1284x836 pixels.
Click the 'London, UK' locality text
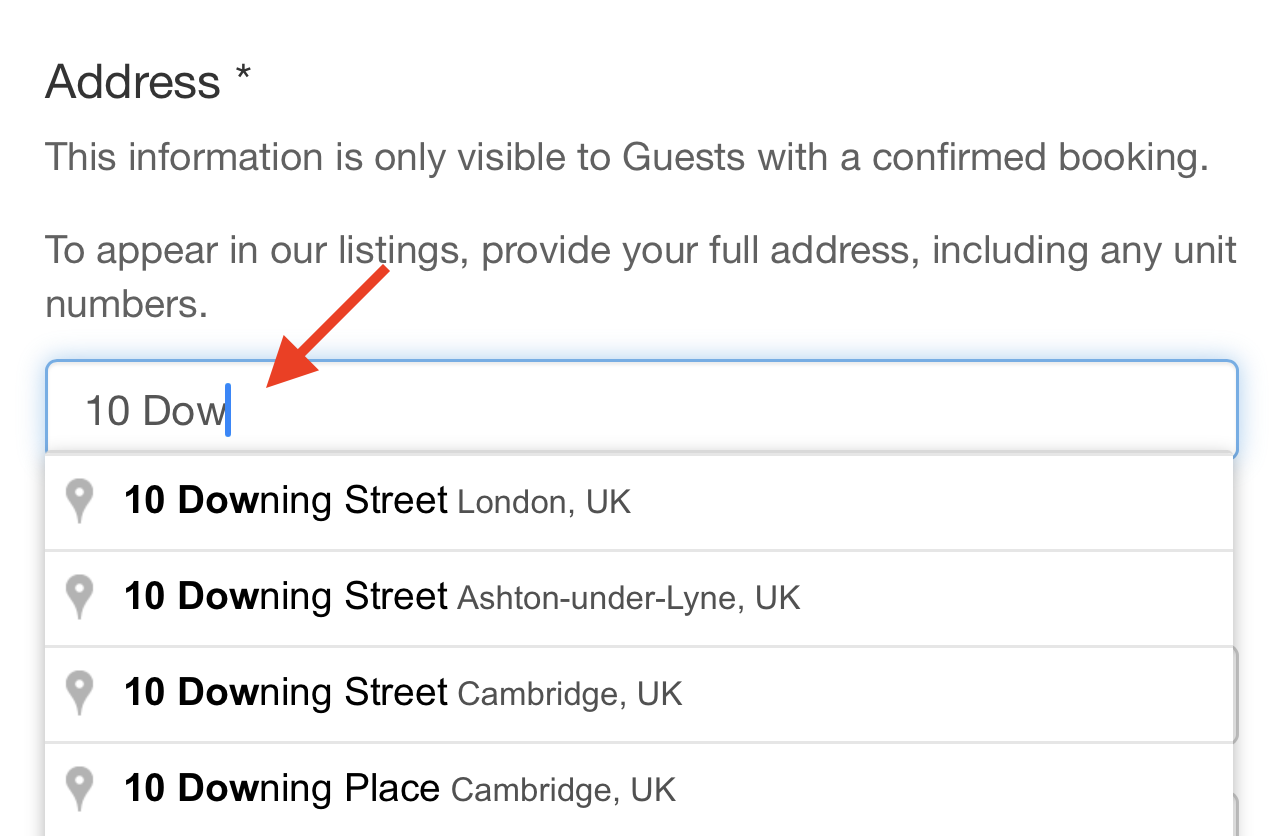(x=544, y=502)
